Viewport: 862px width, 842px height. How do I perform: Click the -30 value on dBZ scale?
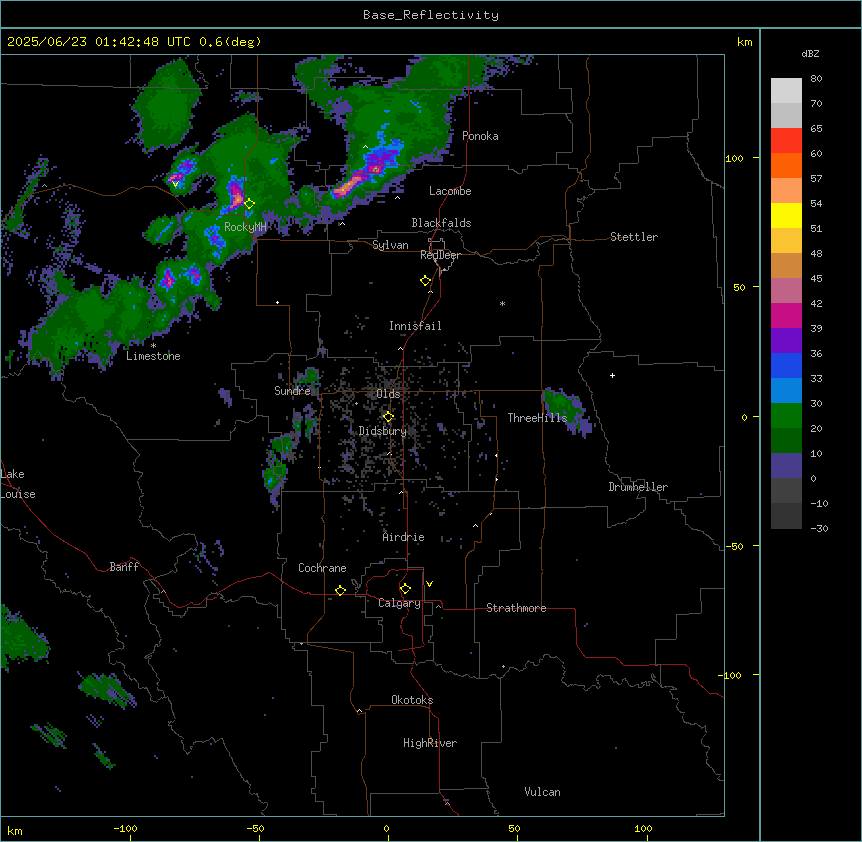click(x=819, y=528)
